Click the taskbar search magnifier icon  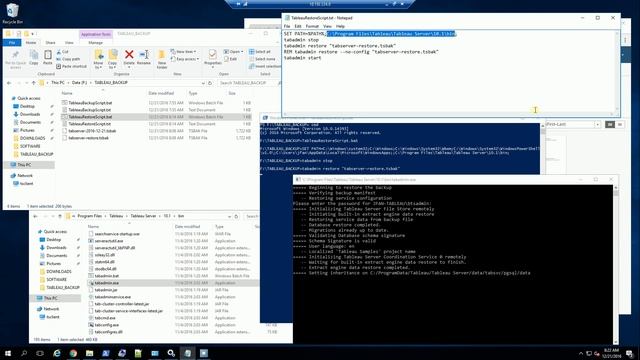(24, 353)
